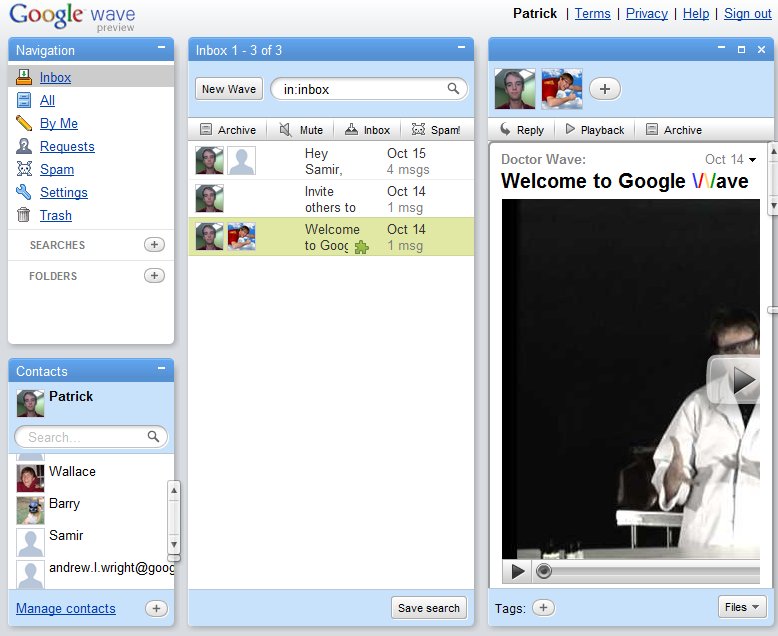Open the Settings link
The image size is (778, 636).
pyautogui.click(x=64, y=192)
